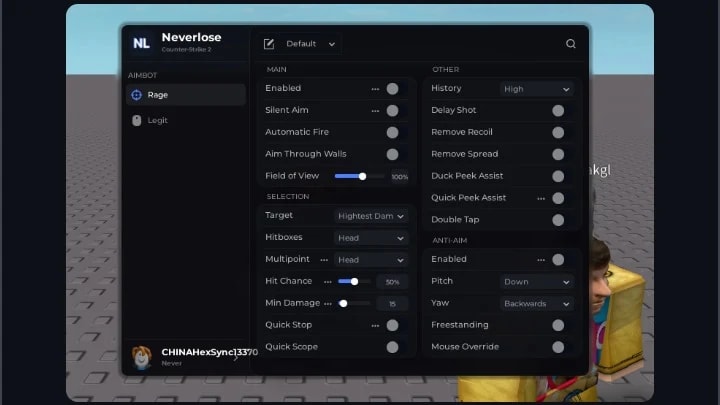This screenshot has height=405, width=720.
Task: Click the Rage crosshair icon
Action: [x=136, y=95]
